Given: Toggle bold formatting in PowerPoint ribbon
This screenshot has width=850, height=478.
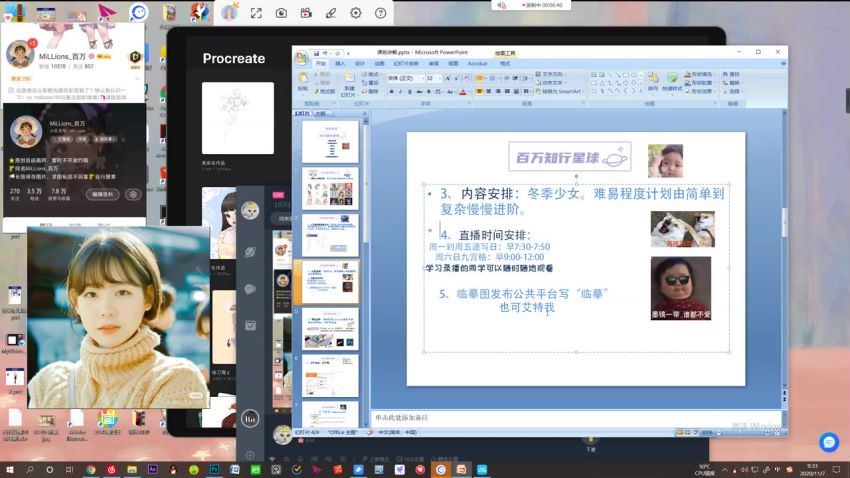Looking at the screenshot, I should pyautogui.click(x=391, y=92).
